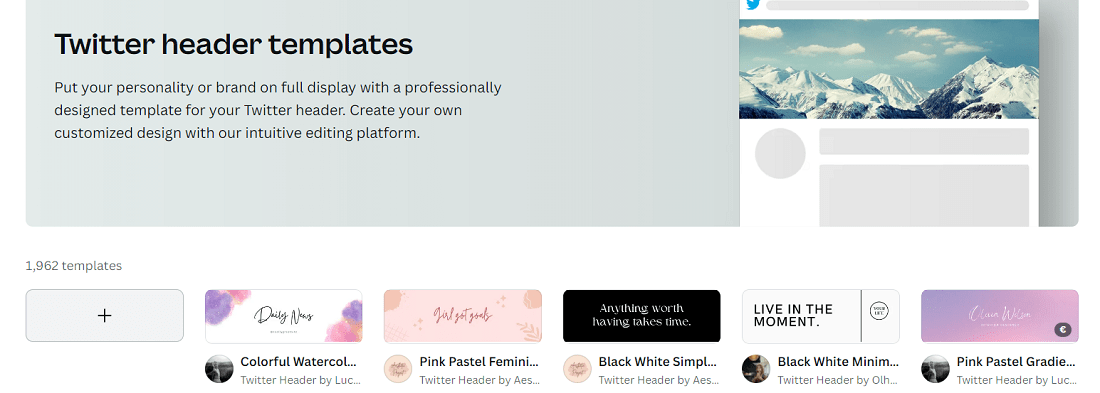Viewport: 1100px width, 393px height.
Task: Select the Girl got goals pink template
Action: tap(463, 316)
